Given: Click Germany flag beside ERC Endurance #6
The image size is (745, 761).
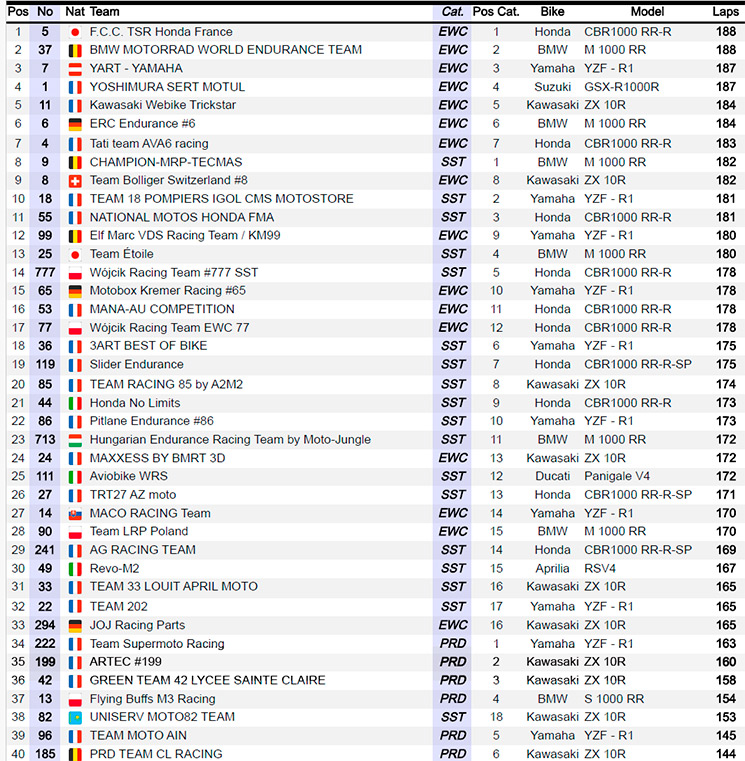Looking at the screenshot, I should pyautogui.click(x=75, y=124).
